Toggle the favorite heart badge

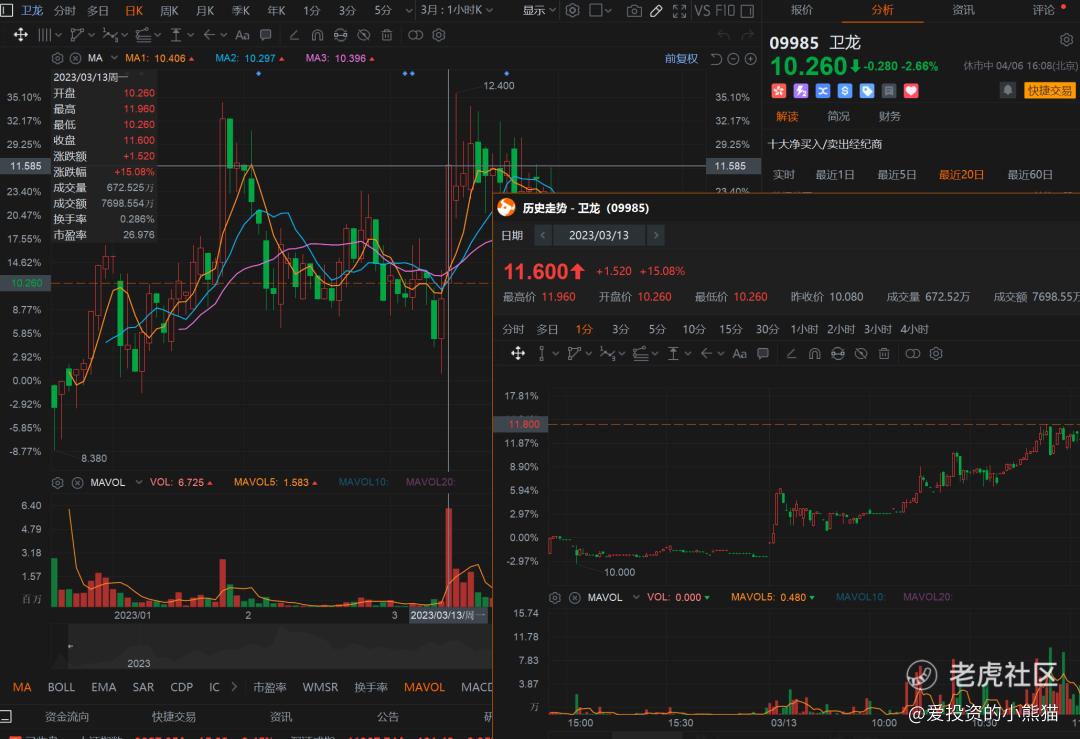click(x=911, y=91)
